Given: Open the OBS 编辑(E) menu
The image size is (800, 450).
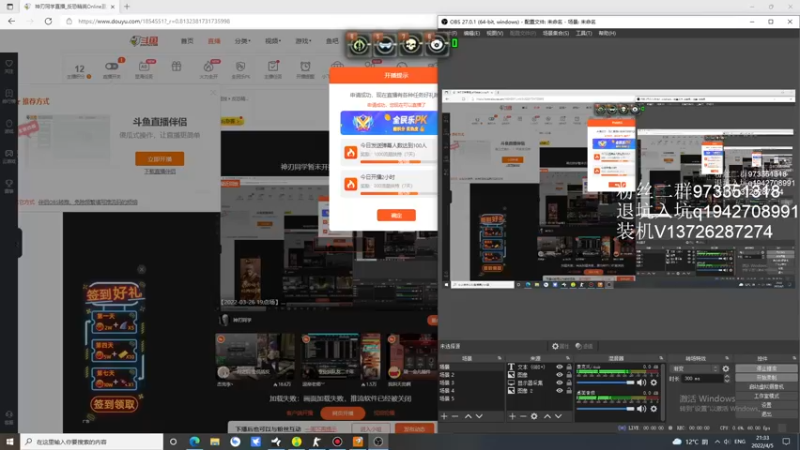Looking at the screenshot, I should click(471, 33).
